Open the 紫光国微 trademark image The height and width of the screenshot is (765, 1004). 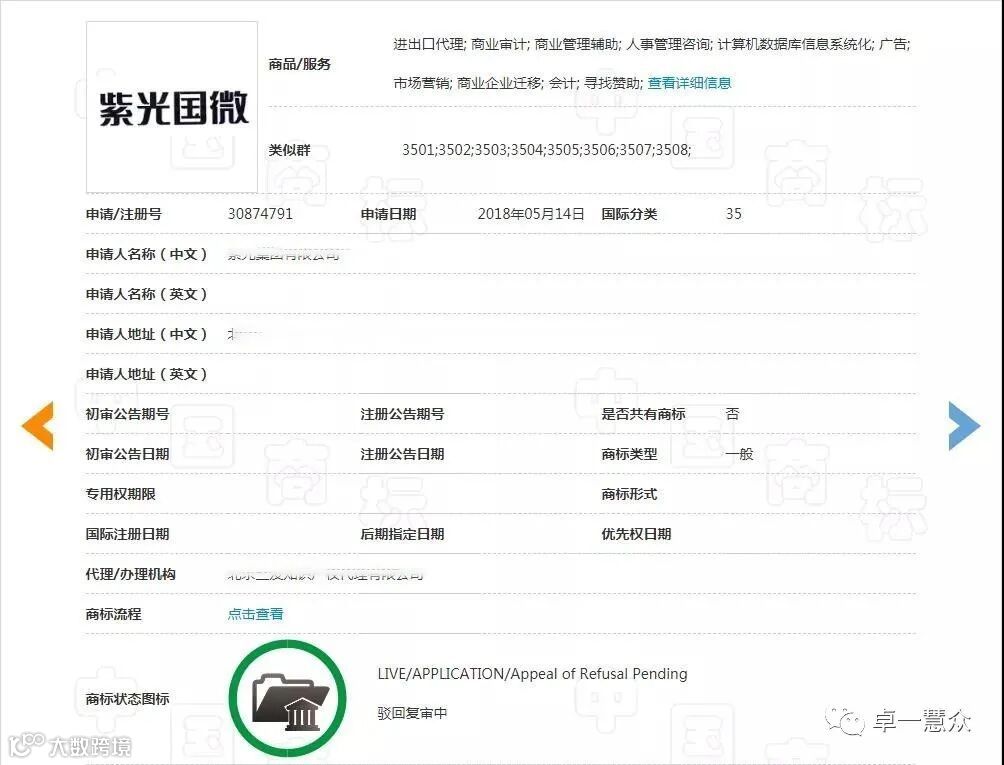172,107
